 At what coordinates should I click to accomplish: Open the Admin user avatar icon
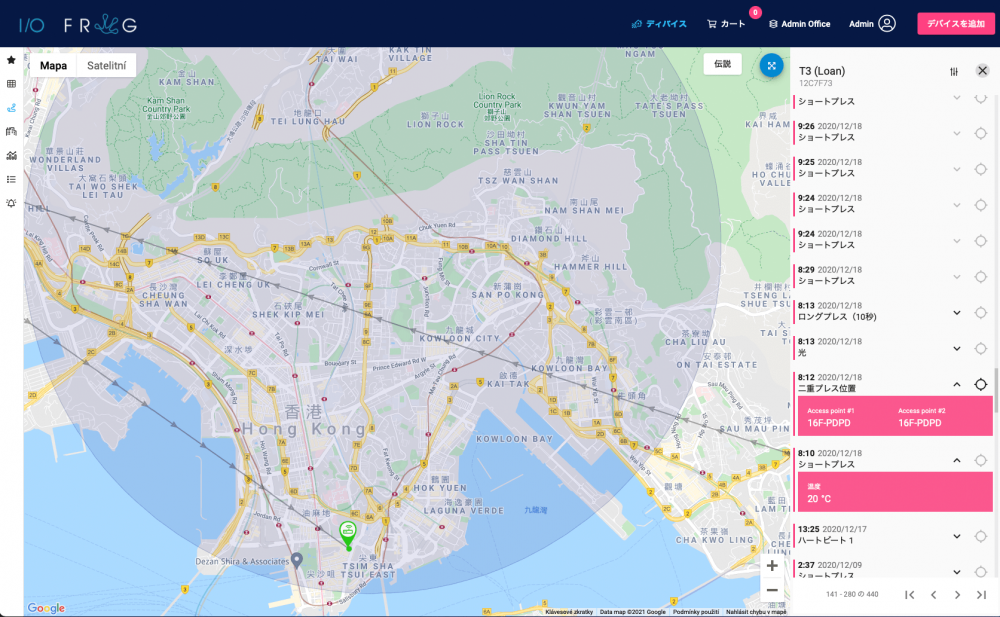[886, 24]
